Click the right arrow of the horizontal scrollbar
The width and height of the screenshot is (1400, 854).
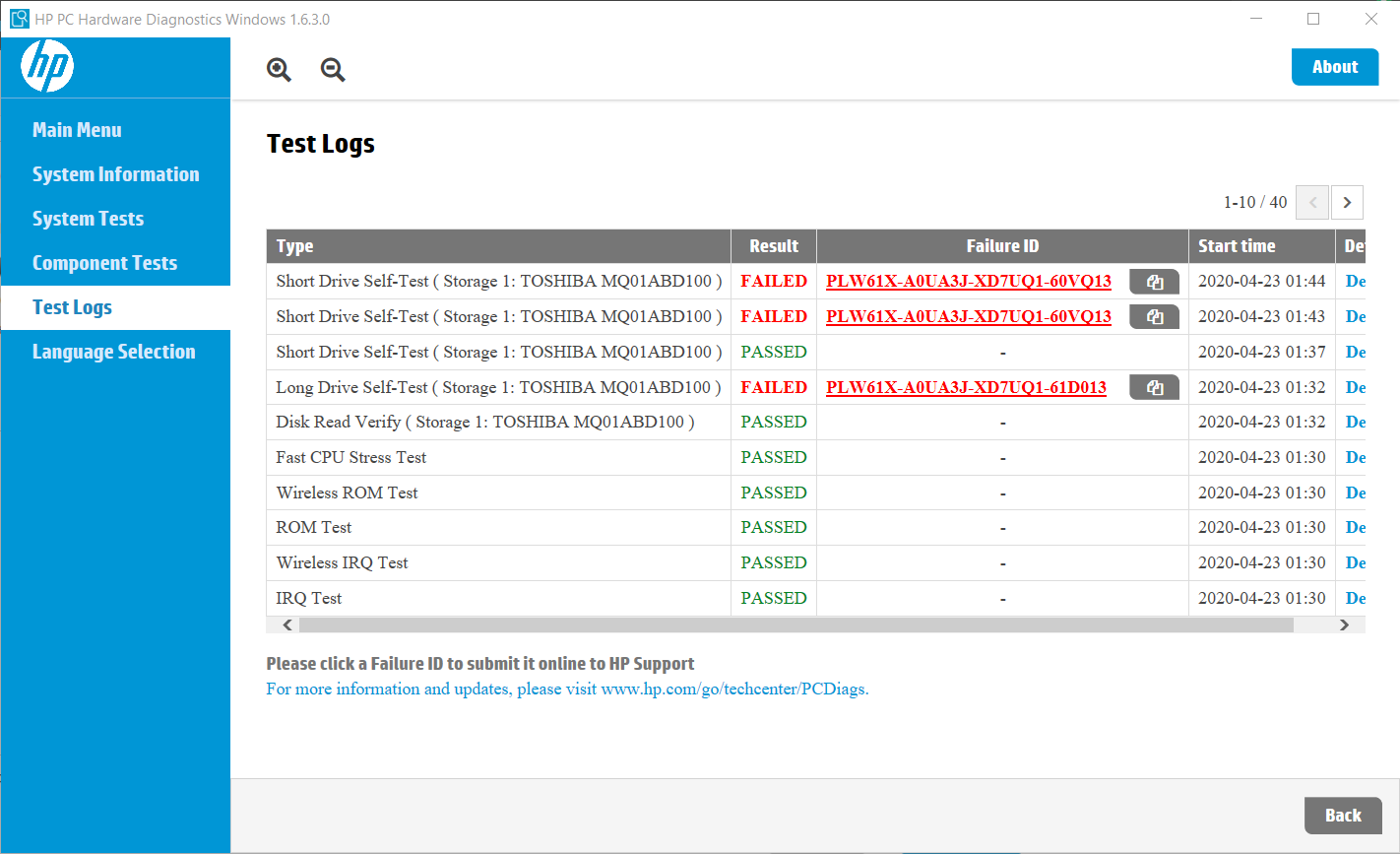(x=1344, y=624)
